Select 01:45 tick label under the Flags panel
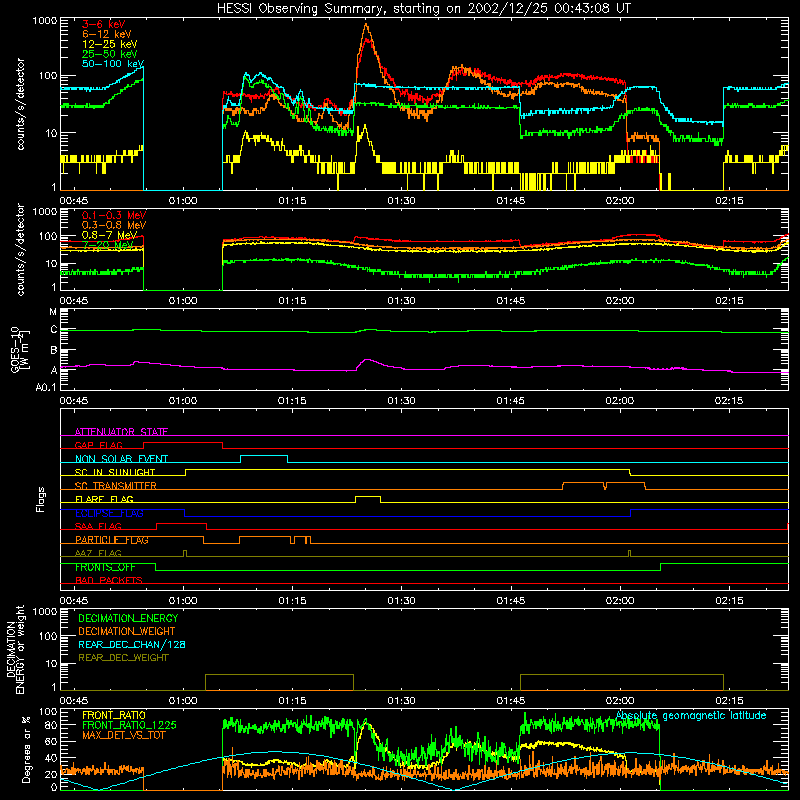Image resolution: width=800 pixels, height=800 pixels. [511, 601]
